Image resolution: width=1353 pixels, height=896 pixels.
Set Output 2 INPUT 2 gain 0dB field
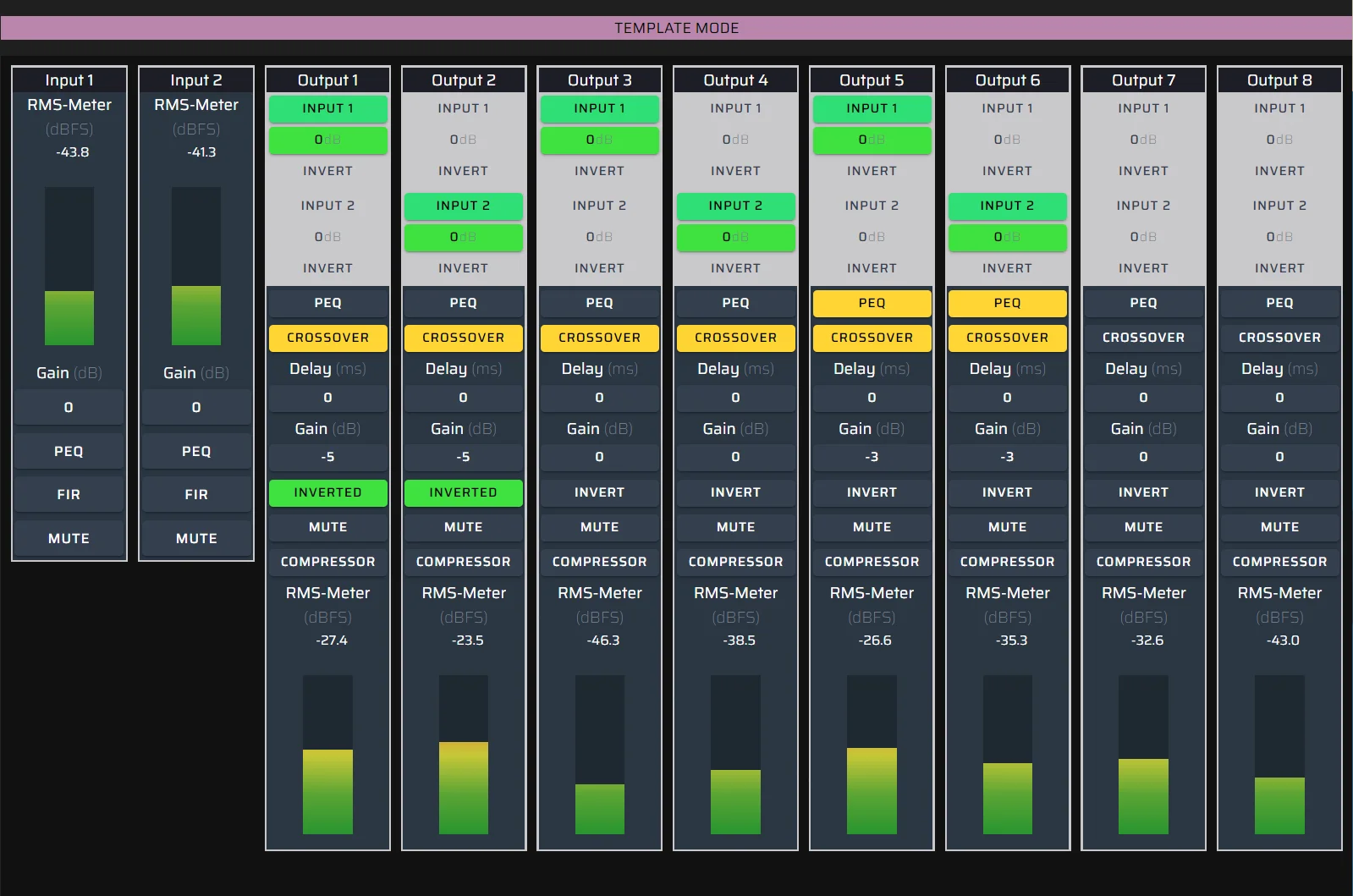(x=463, y=238)
